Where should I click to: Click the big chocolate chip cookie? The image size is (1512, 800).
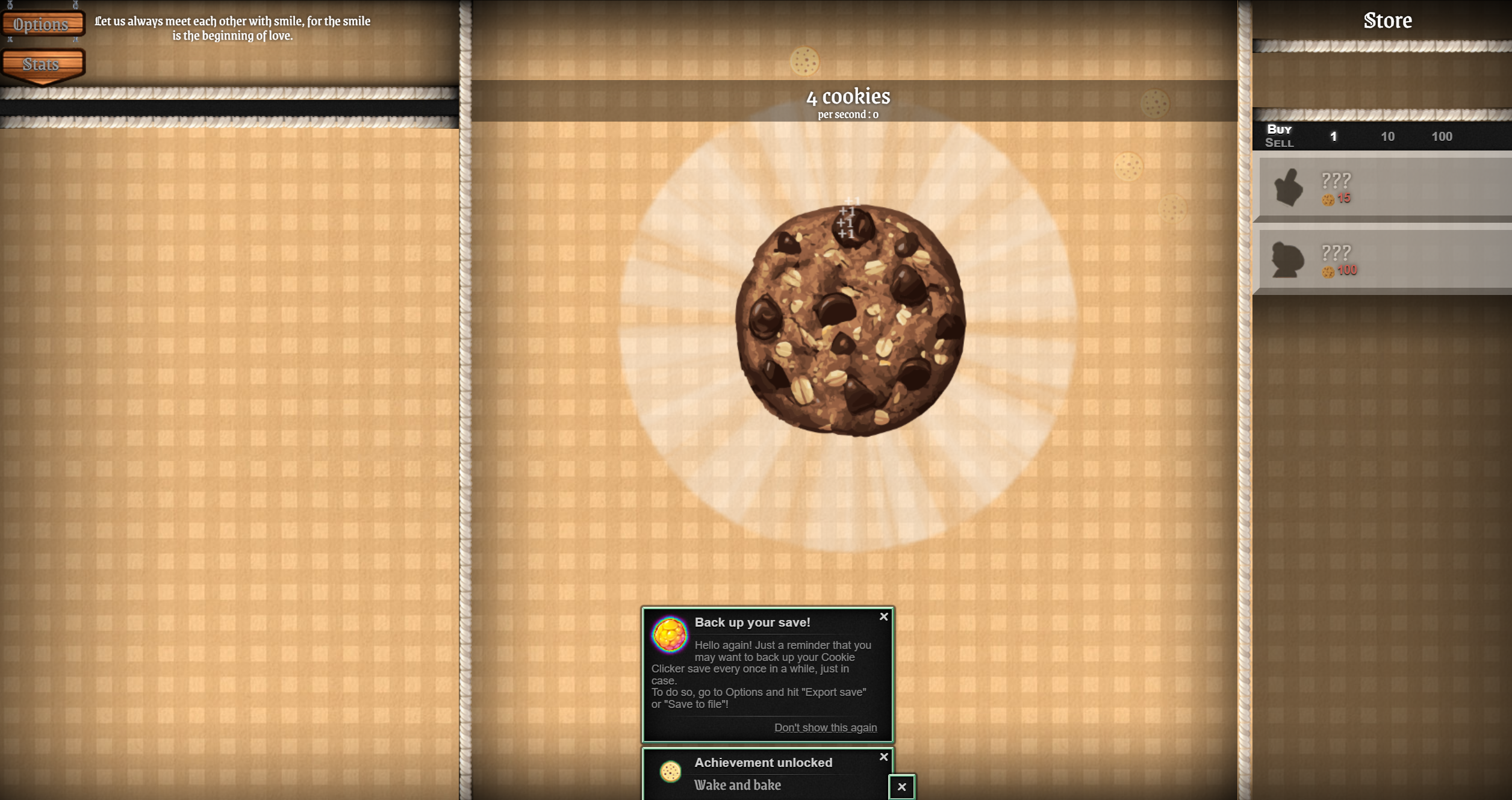pos(850,320)
